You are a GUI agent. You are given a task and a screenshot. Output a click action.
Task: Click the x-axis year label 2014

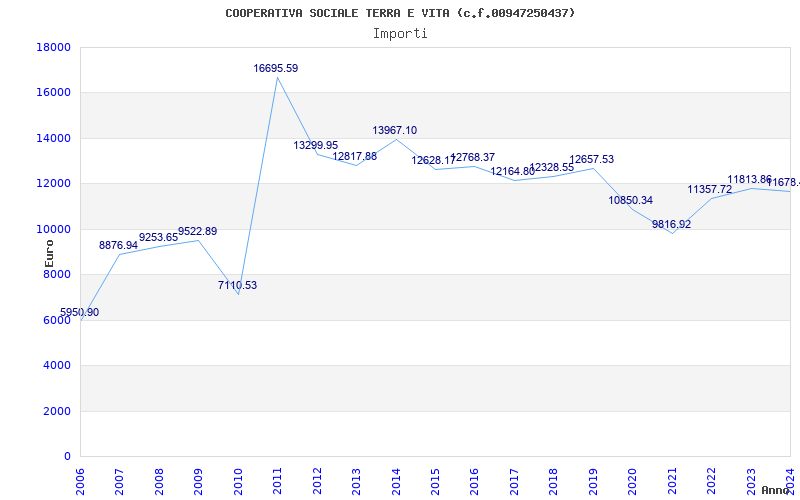coord(396,481)
